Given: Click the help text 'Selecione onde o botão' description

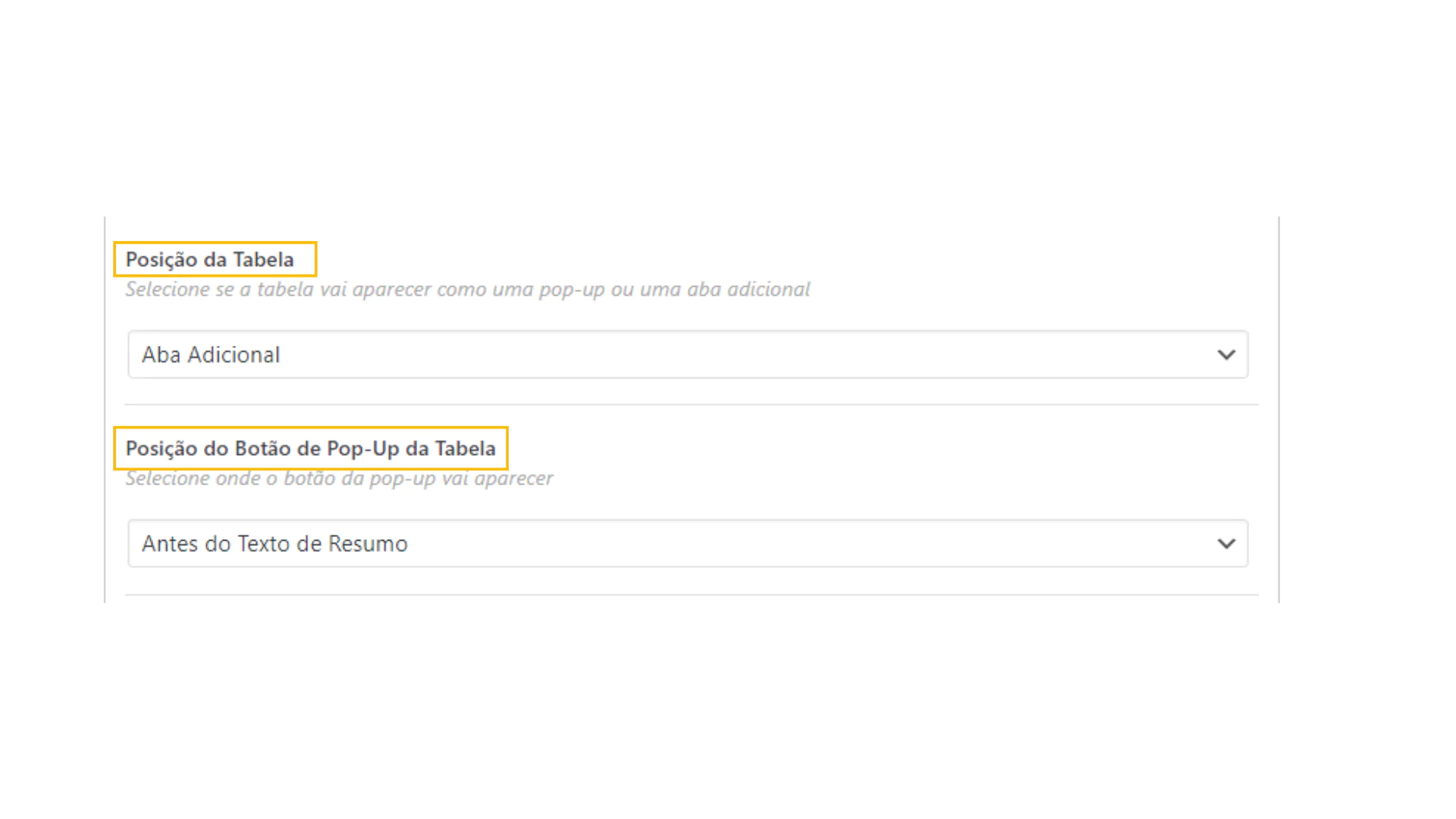Looking at the screenshot, I should pyautogui.click(x=339, y=478).
